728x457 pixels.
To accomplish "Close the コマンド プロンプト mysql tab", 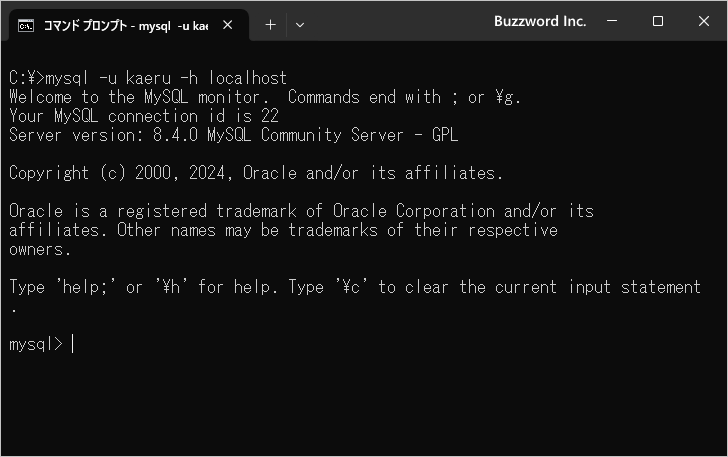I will (x=228, y=25).
